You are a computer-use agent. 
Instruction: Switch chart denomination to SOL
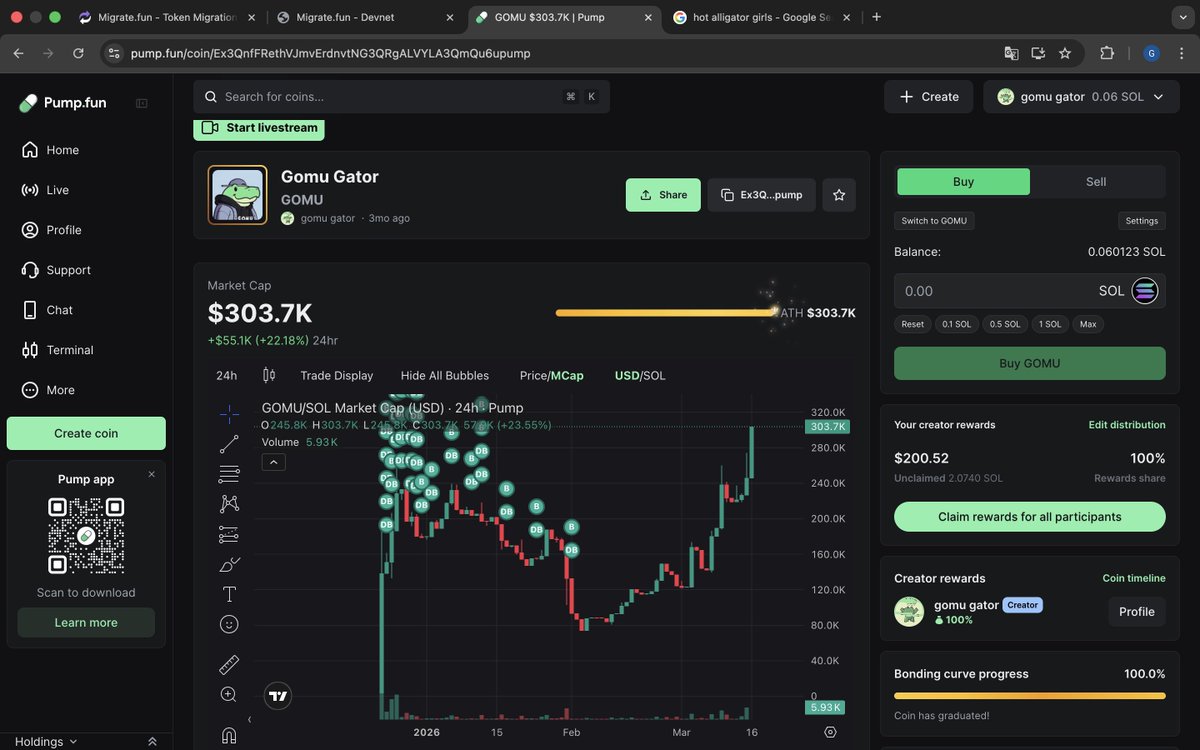coord(655,375)
